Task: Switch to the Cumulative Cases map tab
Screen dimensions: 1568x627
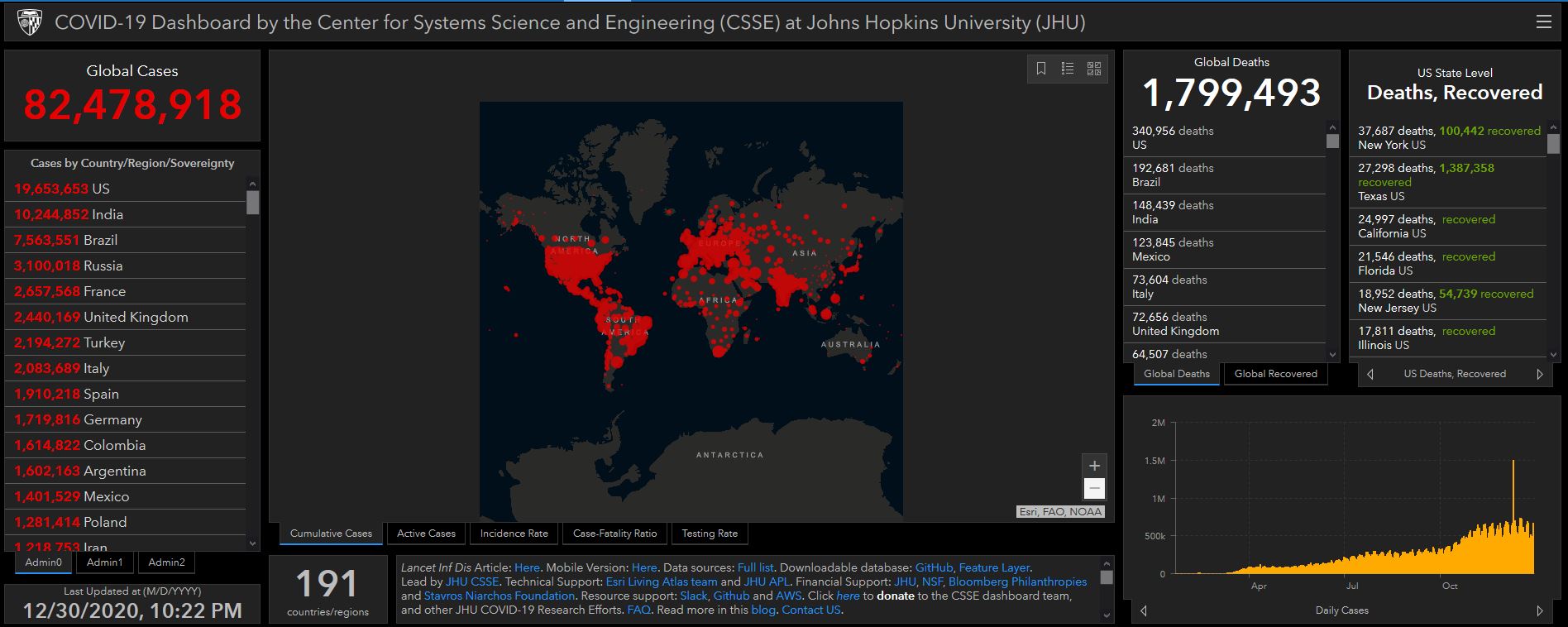Action: (331, 534)
